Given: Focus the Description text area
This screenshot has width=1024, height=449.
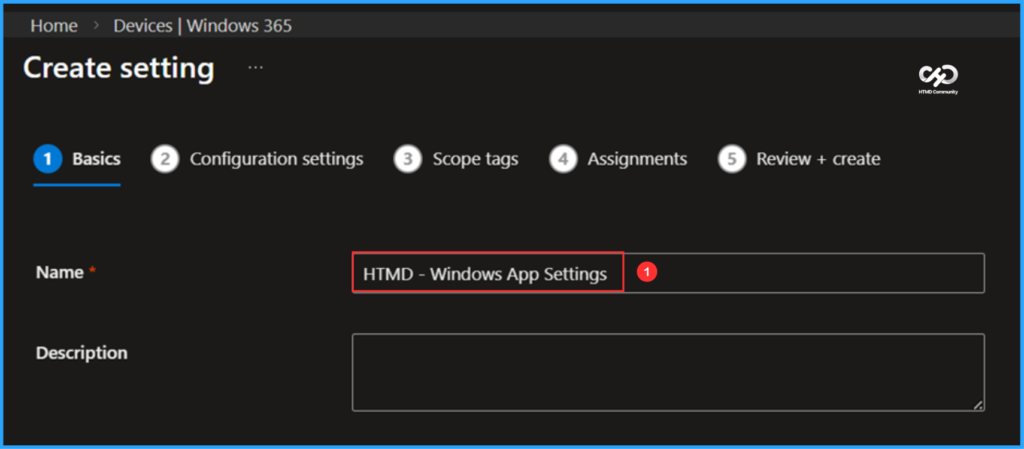Looking at the screenshot, I should [668, 372].
